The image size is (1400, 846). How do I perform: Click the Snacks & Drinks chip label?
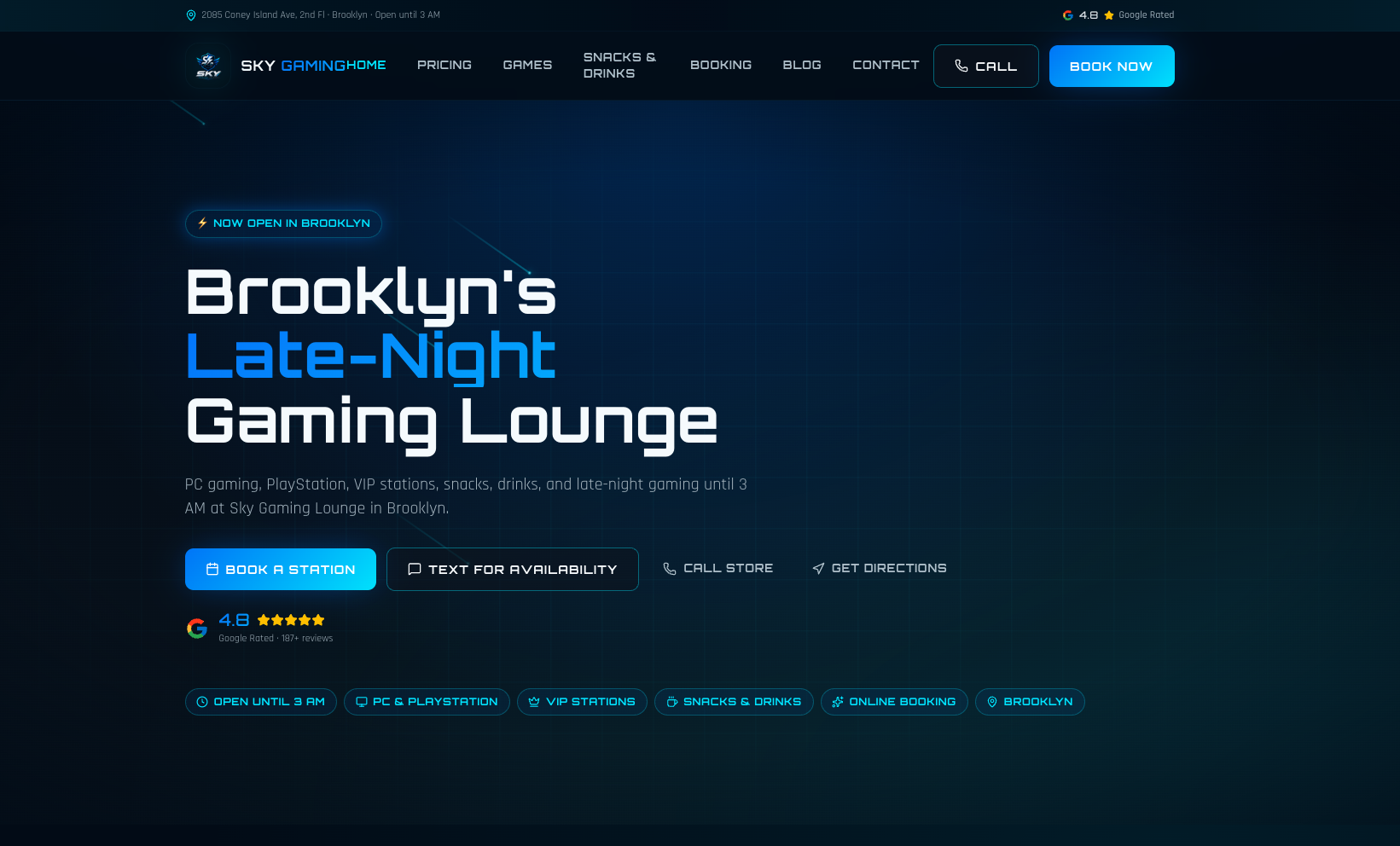click(742, 702)
